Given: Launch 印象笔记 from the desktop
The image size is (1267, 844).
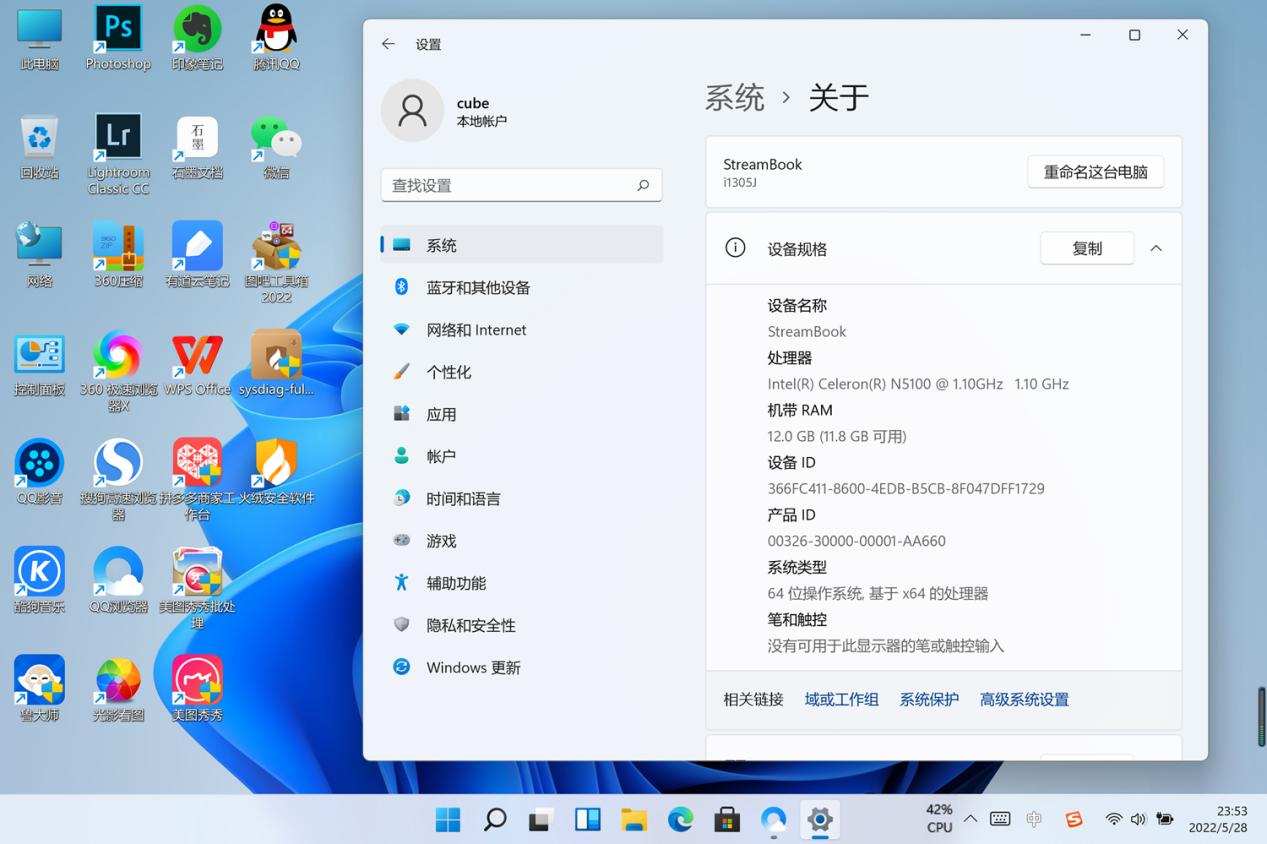Looking at the screenshot, I should pyautogui.click(x=197, y=38).
